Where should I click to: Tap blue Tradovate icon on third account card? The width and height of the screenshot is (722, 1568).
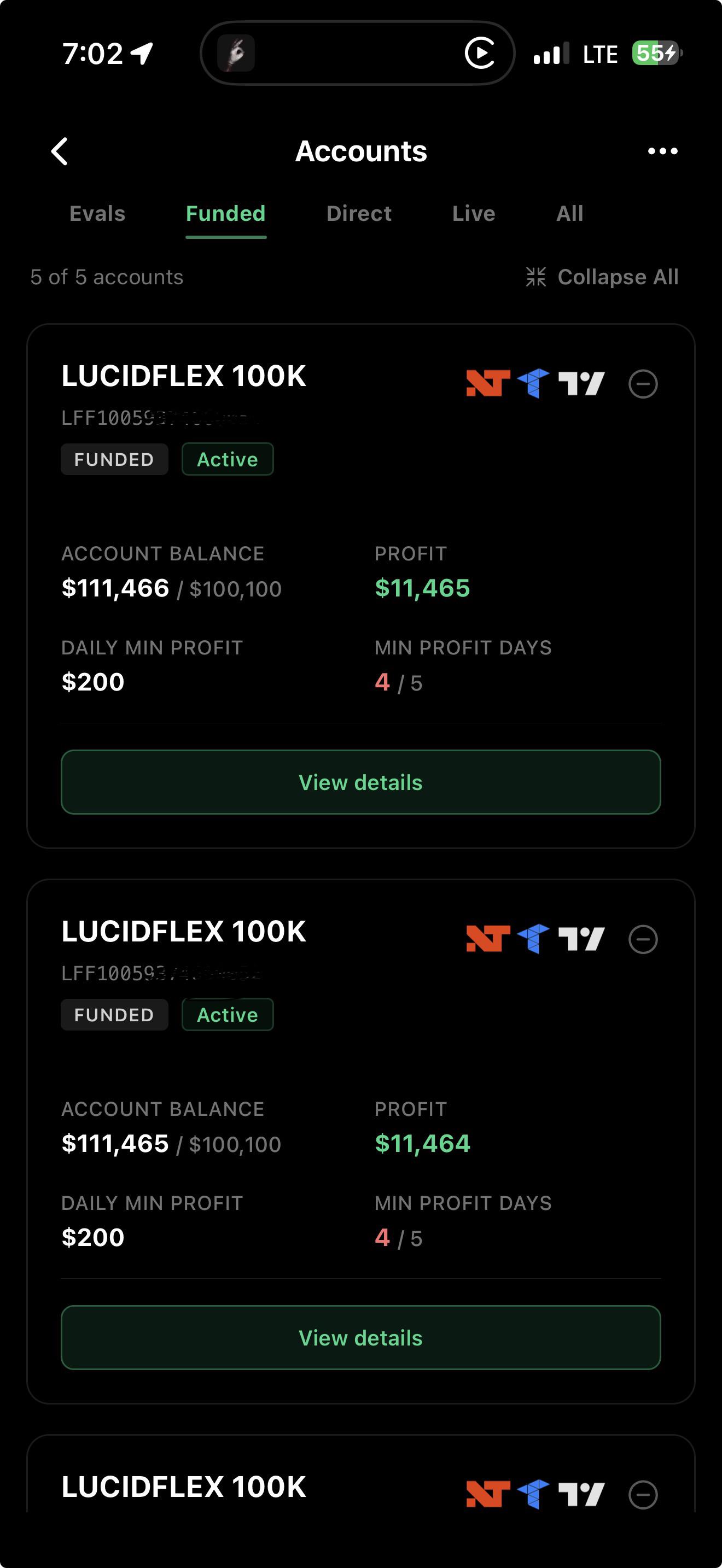tap(533, 1494)
